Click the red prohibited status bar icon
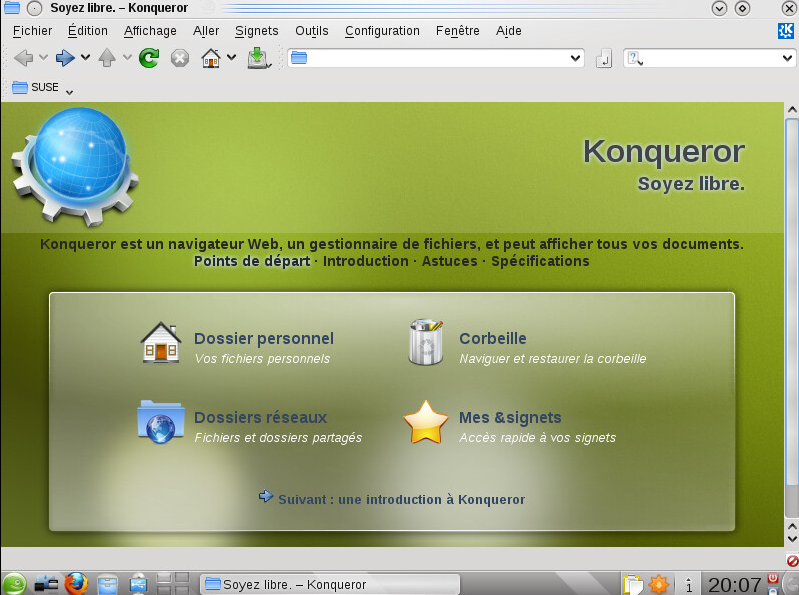The image size is (799, 595). click(792, 561)
